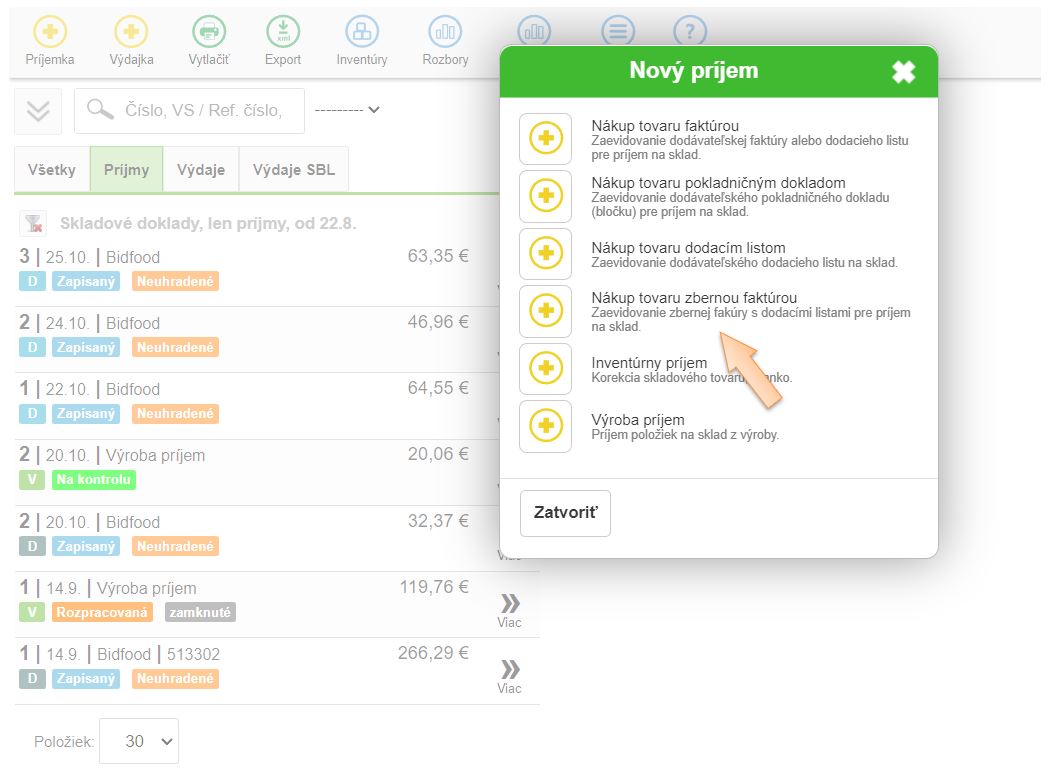Open the dashed dropdown next to search
The width and height of the screenshot is (1059, 781).
[347, 110]
